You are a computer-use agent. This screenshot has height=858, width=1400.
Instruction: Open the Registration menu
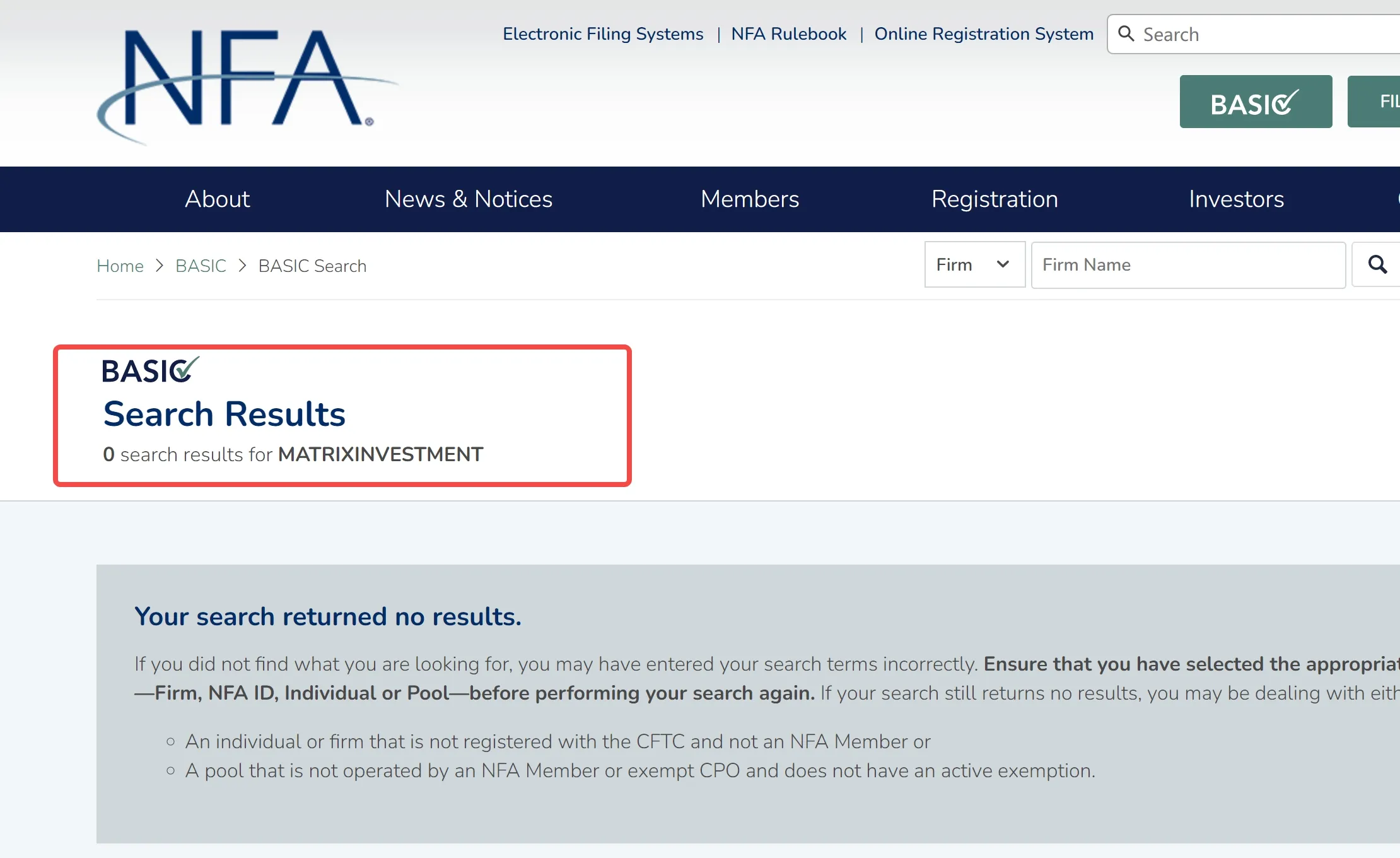[x=995, y=199]
